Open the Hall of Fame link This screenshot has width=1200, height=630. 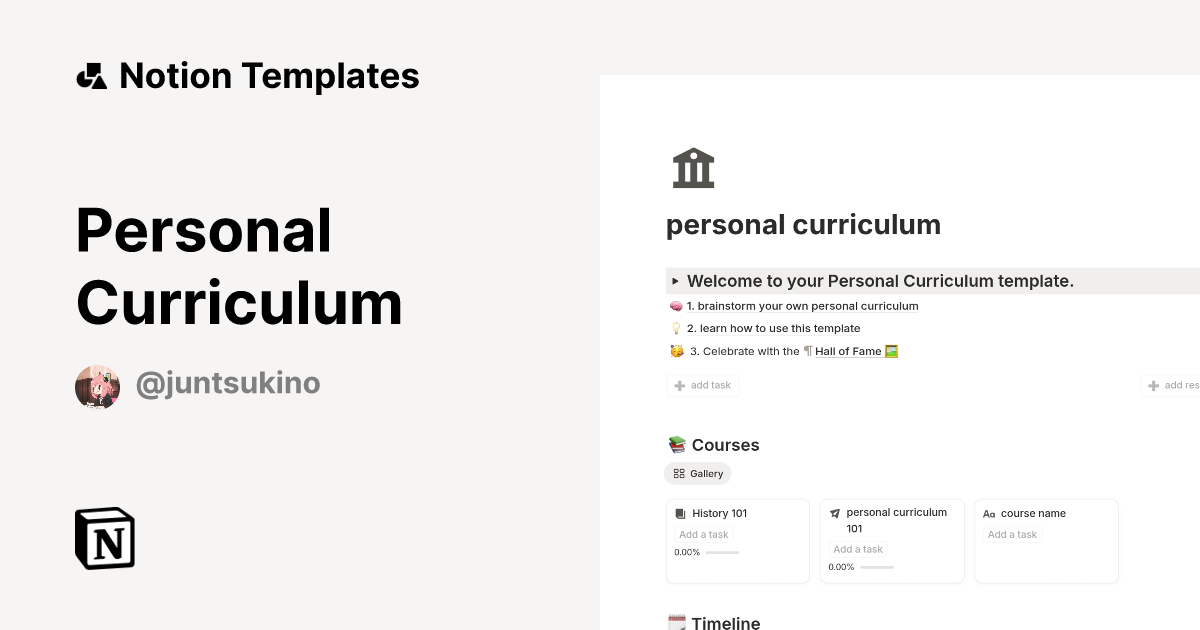[x=848, y=351]
